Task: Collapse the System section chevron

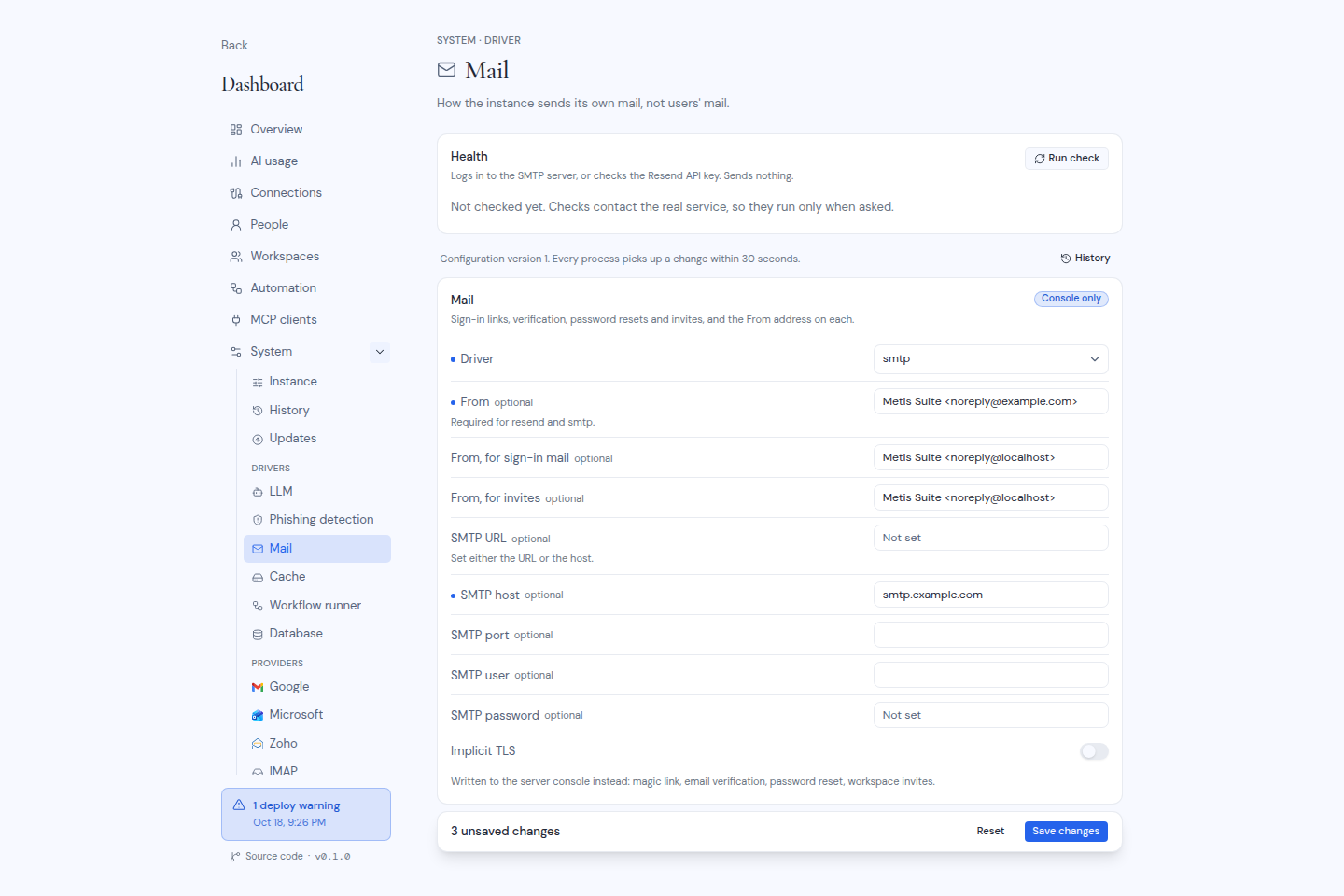Action: click(x=380, y=352)
